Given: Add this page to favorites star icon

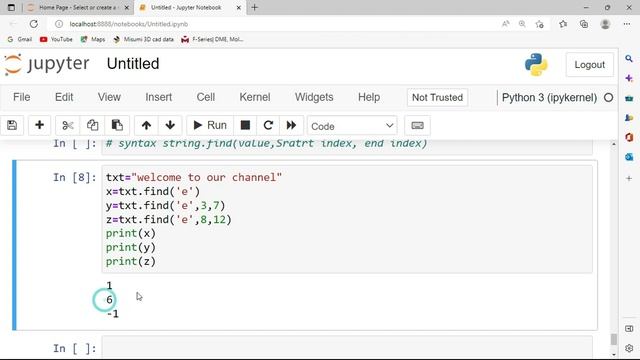Looking at the screenshot, I should [x=540, y=24].
